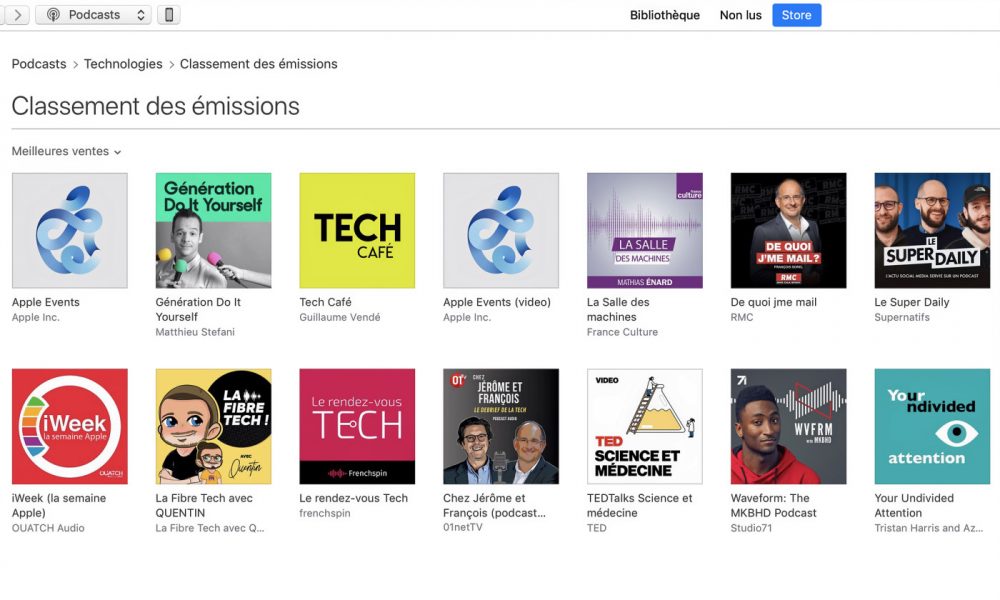Open Le Super Daily artwork
This screenshot has width=1000, height=600.
[932, 230]
